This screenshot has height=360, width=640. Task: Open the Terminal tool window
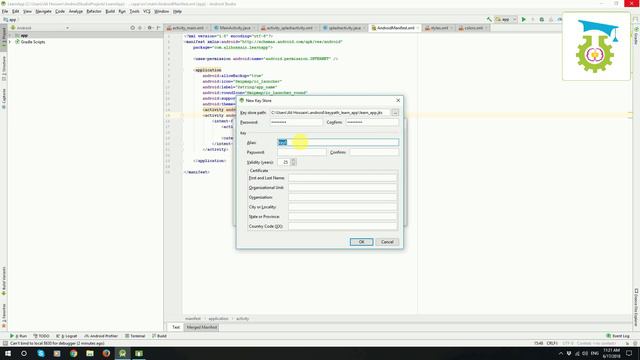click(135, 336)
